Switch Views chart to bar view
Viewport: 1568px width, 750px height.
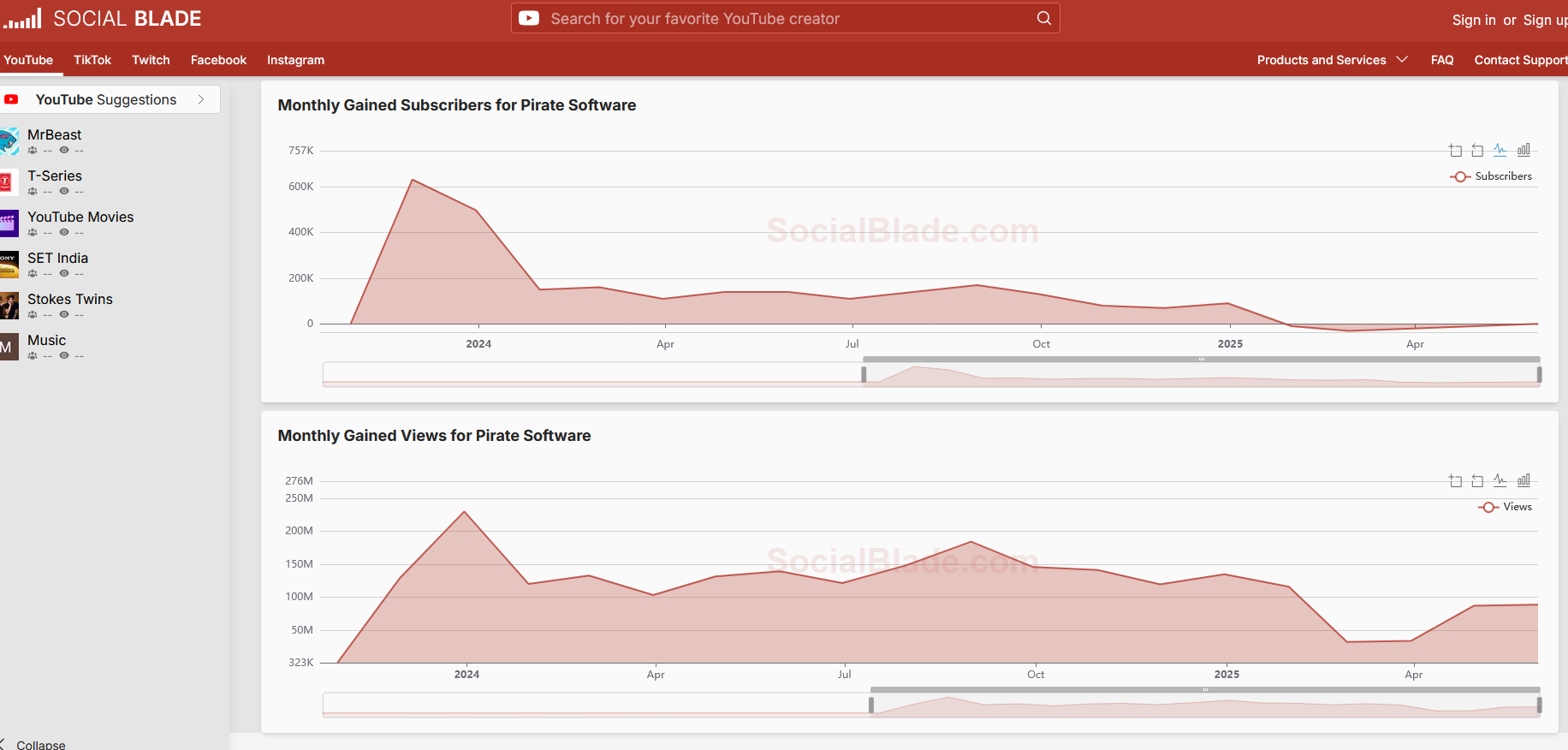pyautogui.click(x=1523, y=480)
